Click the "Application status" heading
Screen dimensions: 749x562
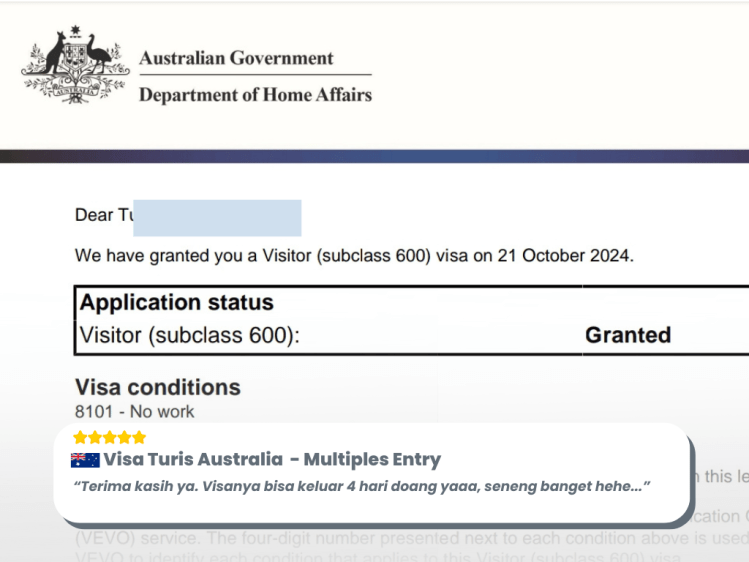coord(176,303)
